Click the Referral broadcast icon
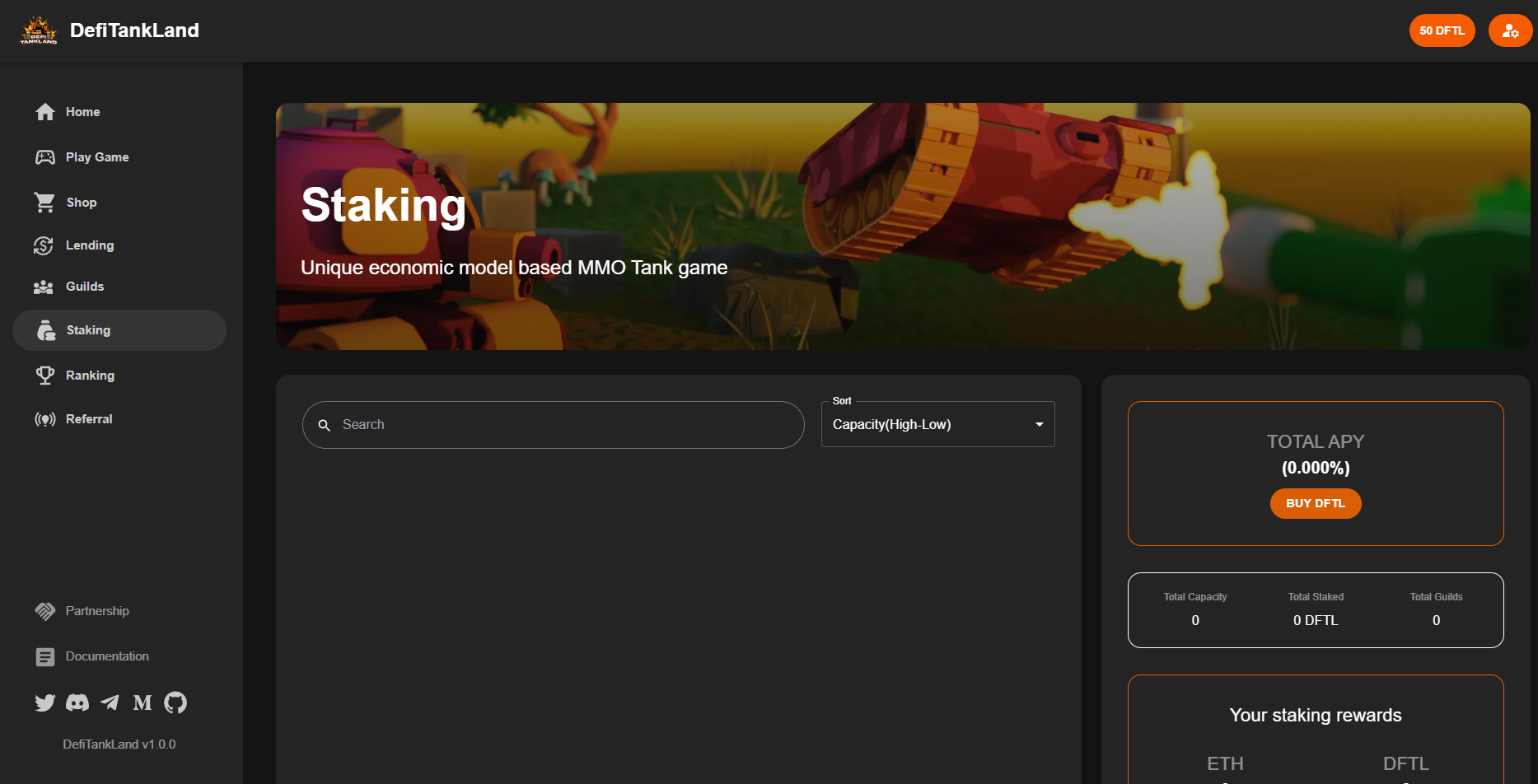The height and width of the screenshot is (784, 1538). point(45,419)
